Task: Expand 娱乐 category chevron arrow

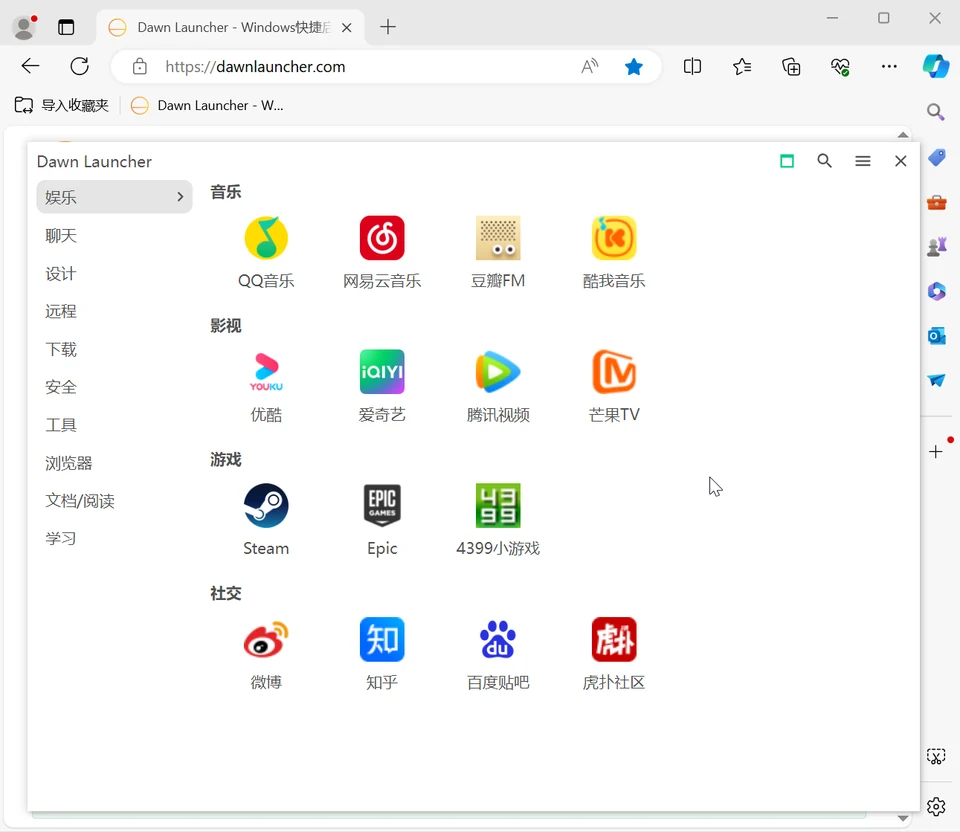Action: click(x=180, y=197)
